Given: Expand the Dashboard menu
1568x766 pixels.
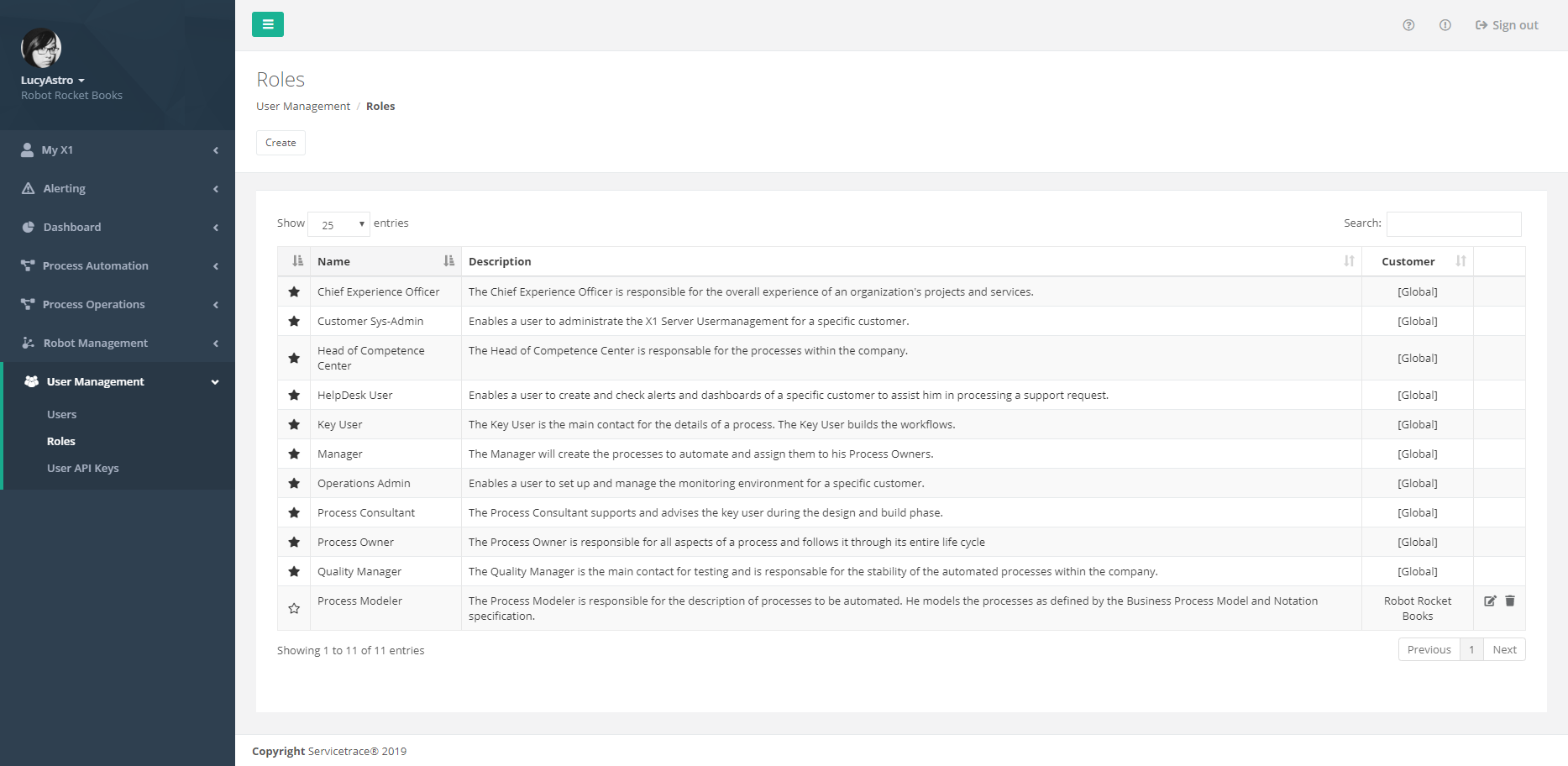Looking at the screenshot, I should click(x=118, y=227).
